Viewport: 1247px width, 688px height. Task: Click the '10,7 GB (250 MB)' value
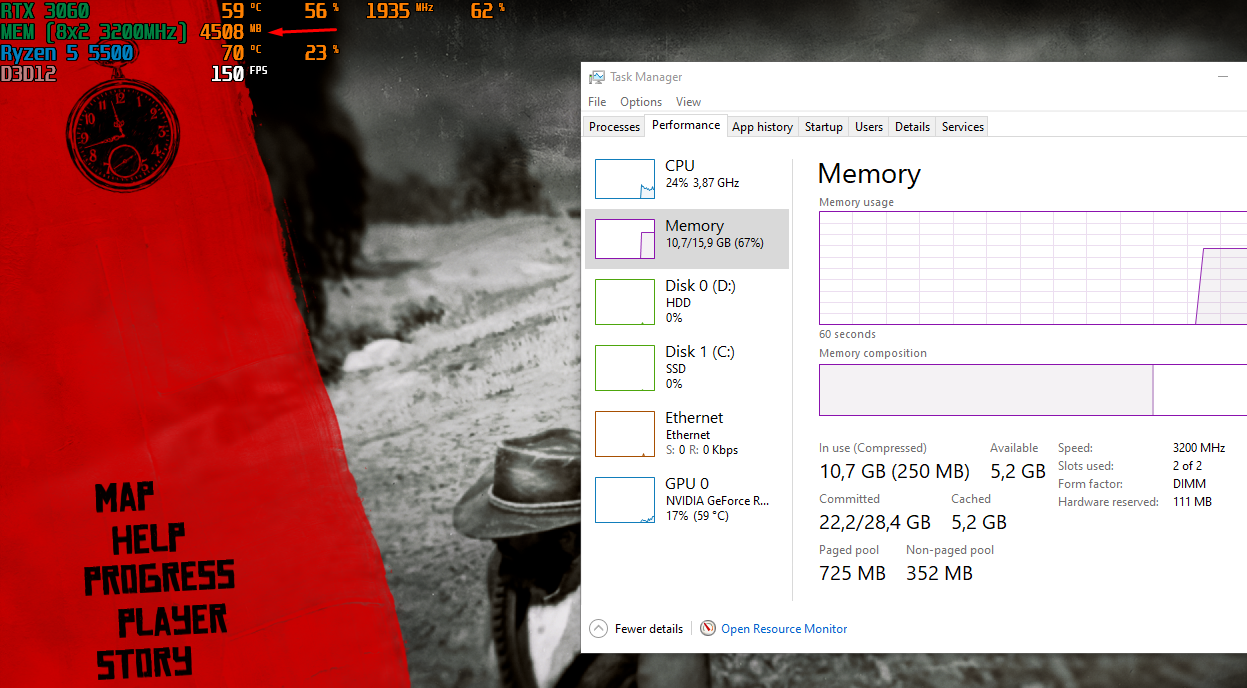[x=894, y=471]
